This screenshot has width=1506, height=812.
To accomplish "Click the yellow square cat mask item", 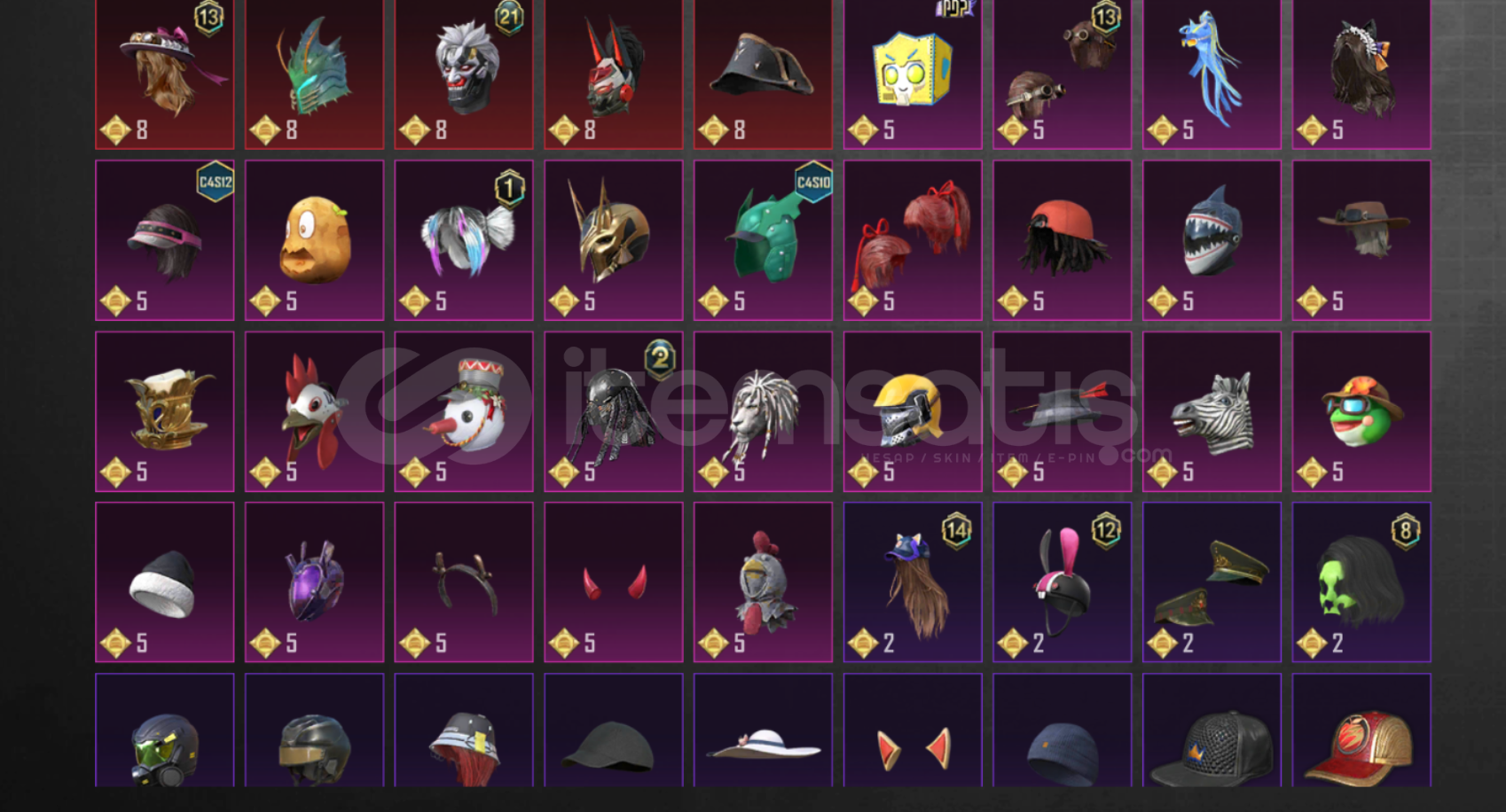I will click(x=913, y=74).
